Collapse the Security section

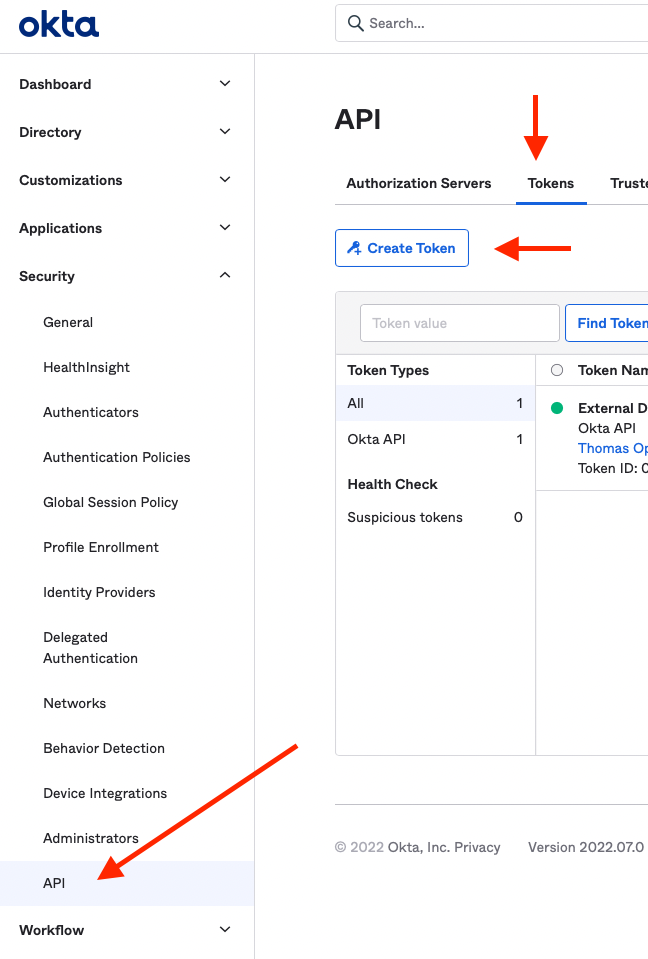225,276
